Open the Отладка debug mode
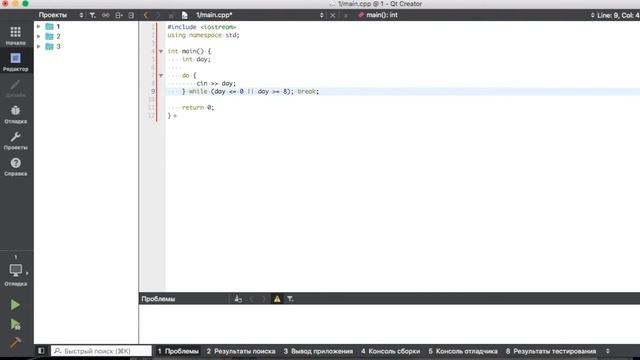Image resolution: width=640 pixels, height=360 pixels. 16,114
